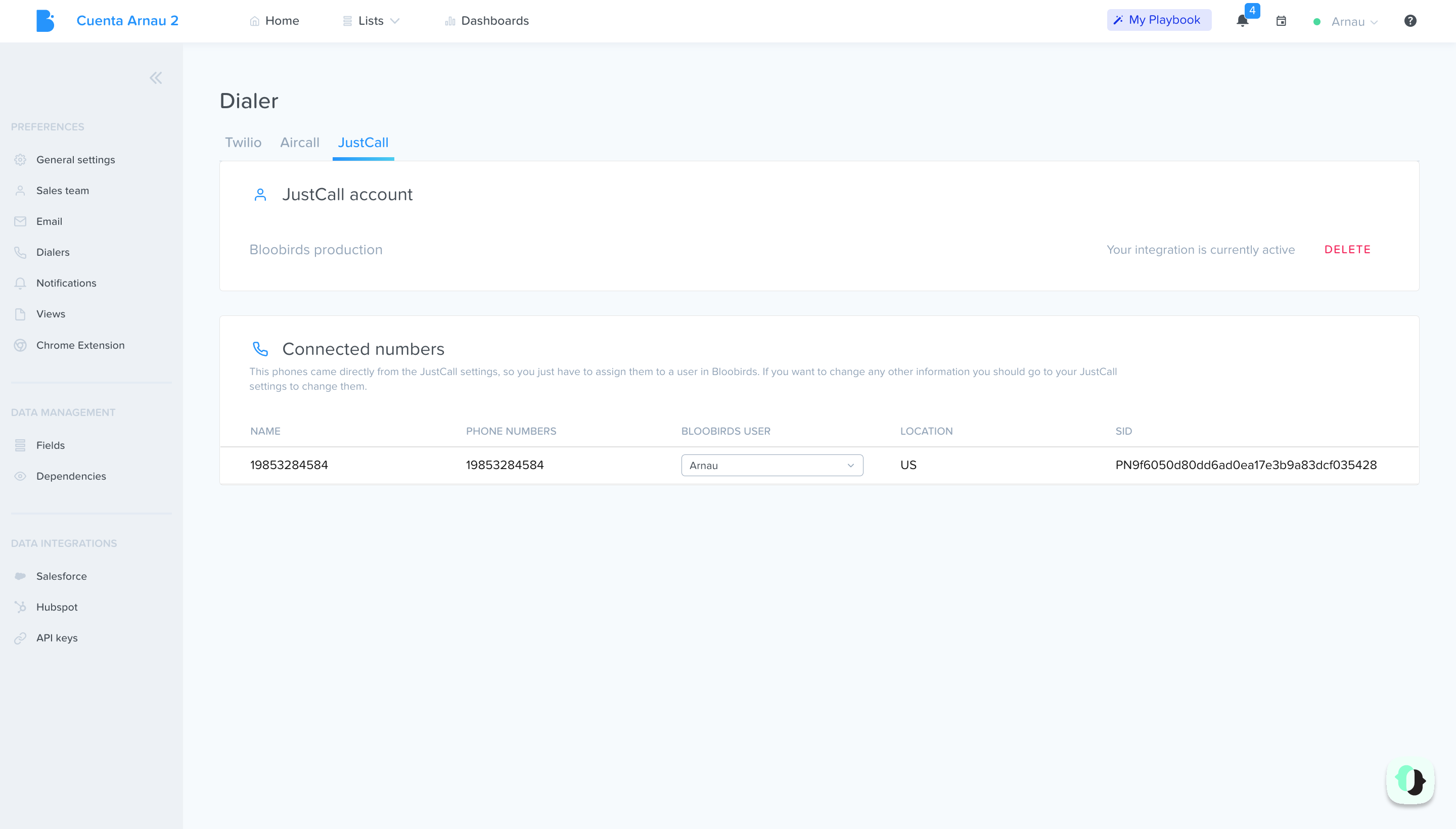Click the PHONE NUMBERS column header
Image resolution: width=1456 pixels, height=829 pixels.
click(511, 431)
